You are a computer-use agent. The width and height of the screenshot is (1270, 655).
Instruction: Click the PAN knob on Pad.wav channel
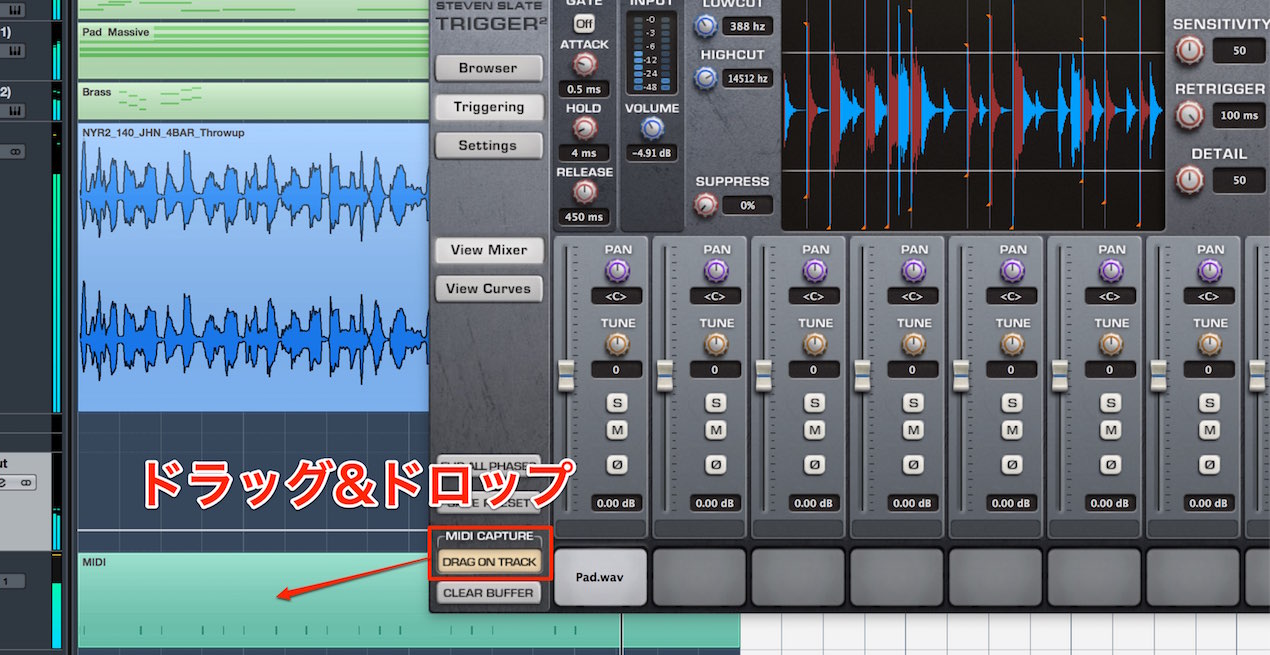point(617,271)
